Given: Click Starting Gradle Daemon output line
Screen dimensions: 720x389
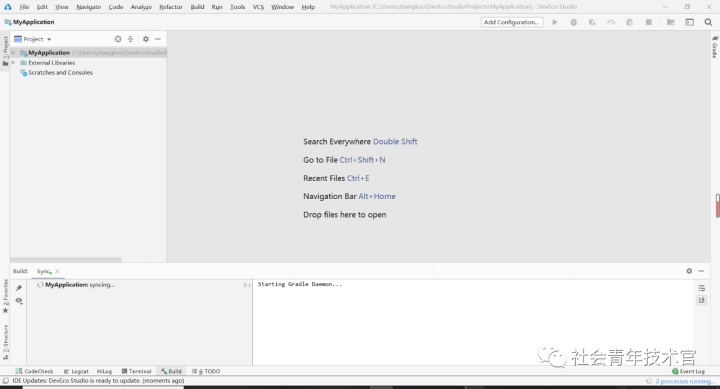Looking at the screenshot, I should point(299,284).
